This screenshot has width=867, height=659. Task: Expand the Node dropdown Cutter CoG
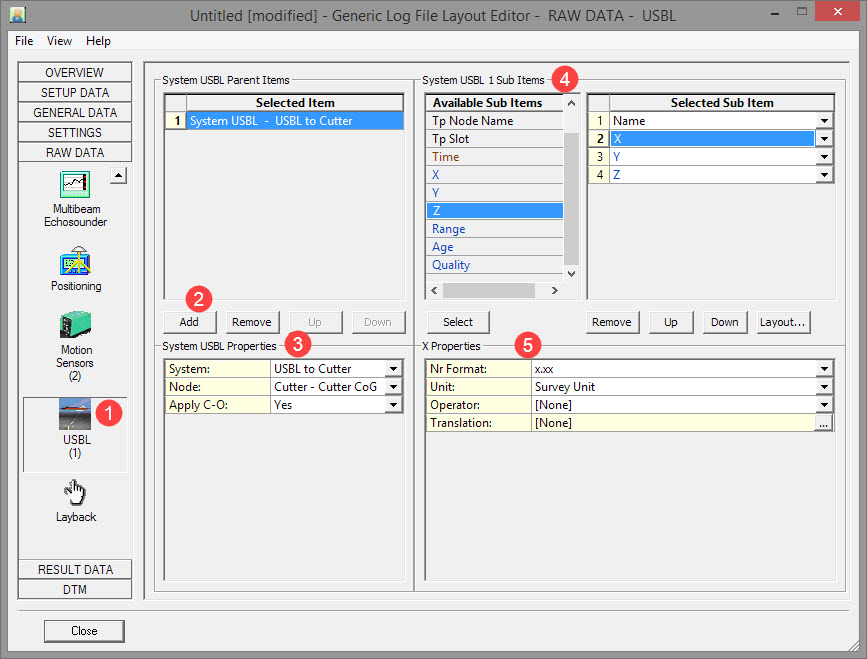point(393,387)
